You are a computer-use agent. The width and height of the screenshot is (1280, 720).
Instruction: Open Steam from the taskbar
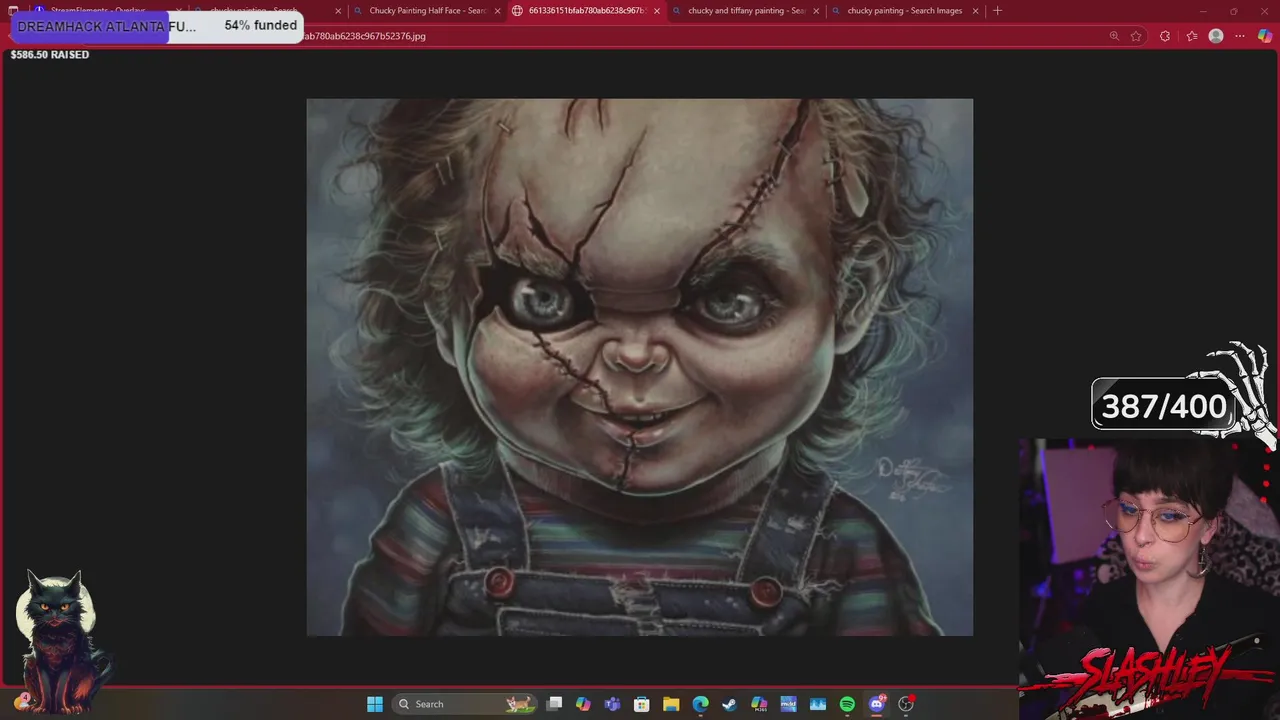click(x=730, y=704)
